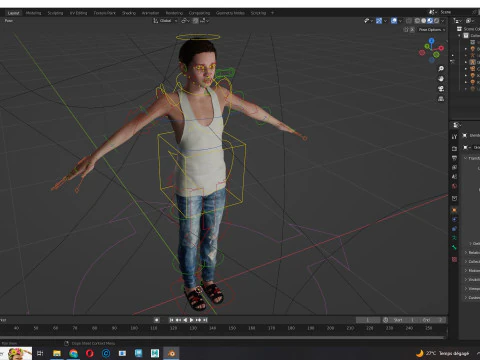Open the pivot point dropdown
The width and height of the screenshot is (480, 360).
tap(185, 21)
